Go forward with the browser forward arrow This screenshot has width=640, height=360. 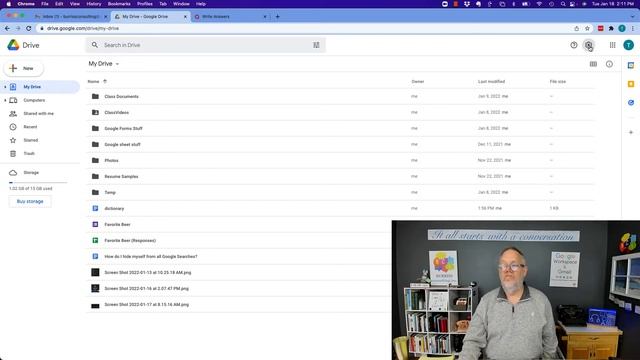(x=18, y=28)
